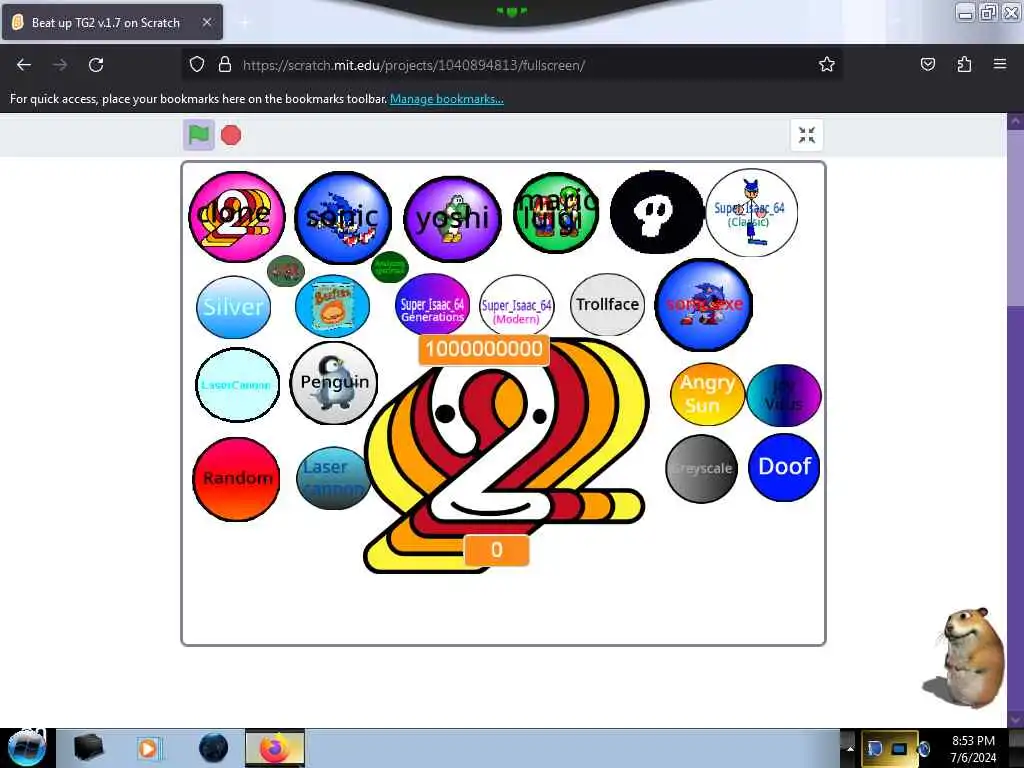Click the orange 0 counter below TG2
The width and height of the screenshot is (1024, 768).
[496, 551]
